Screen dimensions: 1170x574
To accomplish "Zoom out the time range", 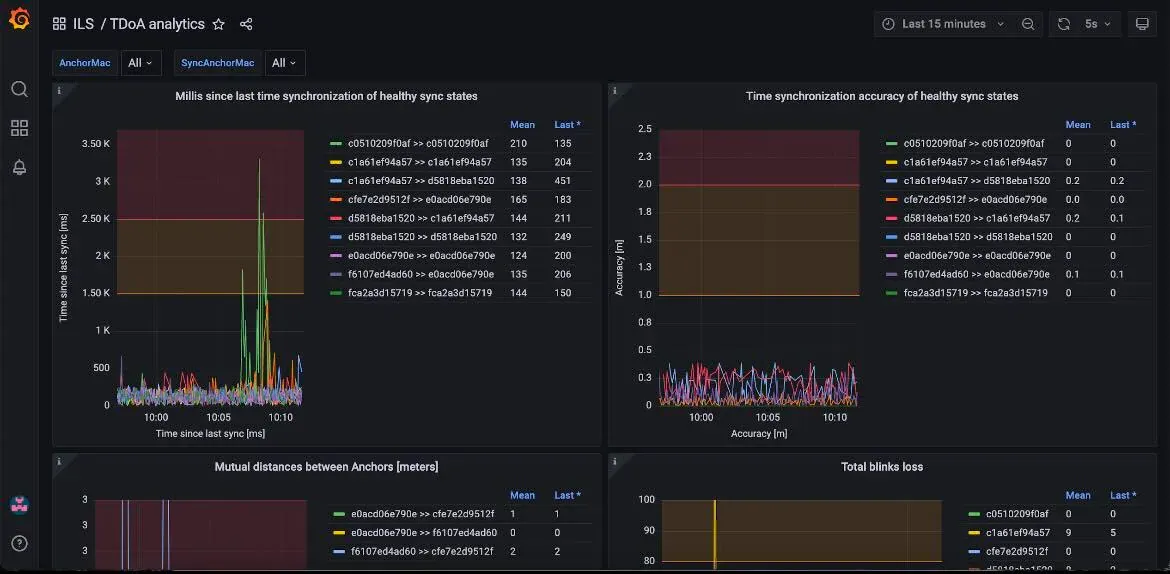I will coord(1028,24).
